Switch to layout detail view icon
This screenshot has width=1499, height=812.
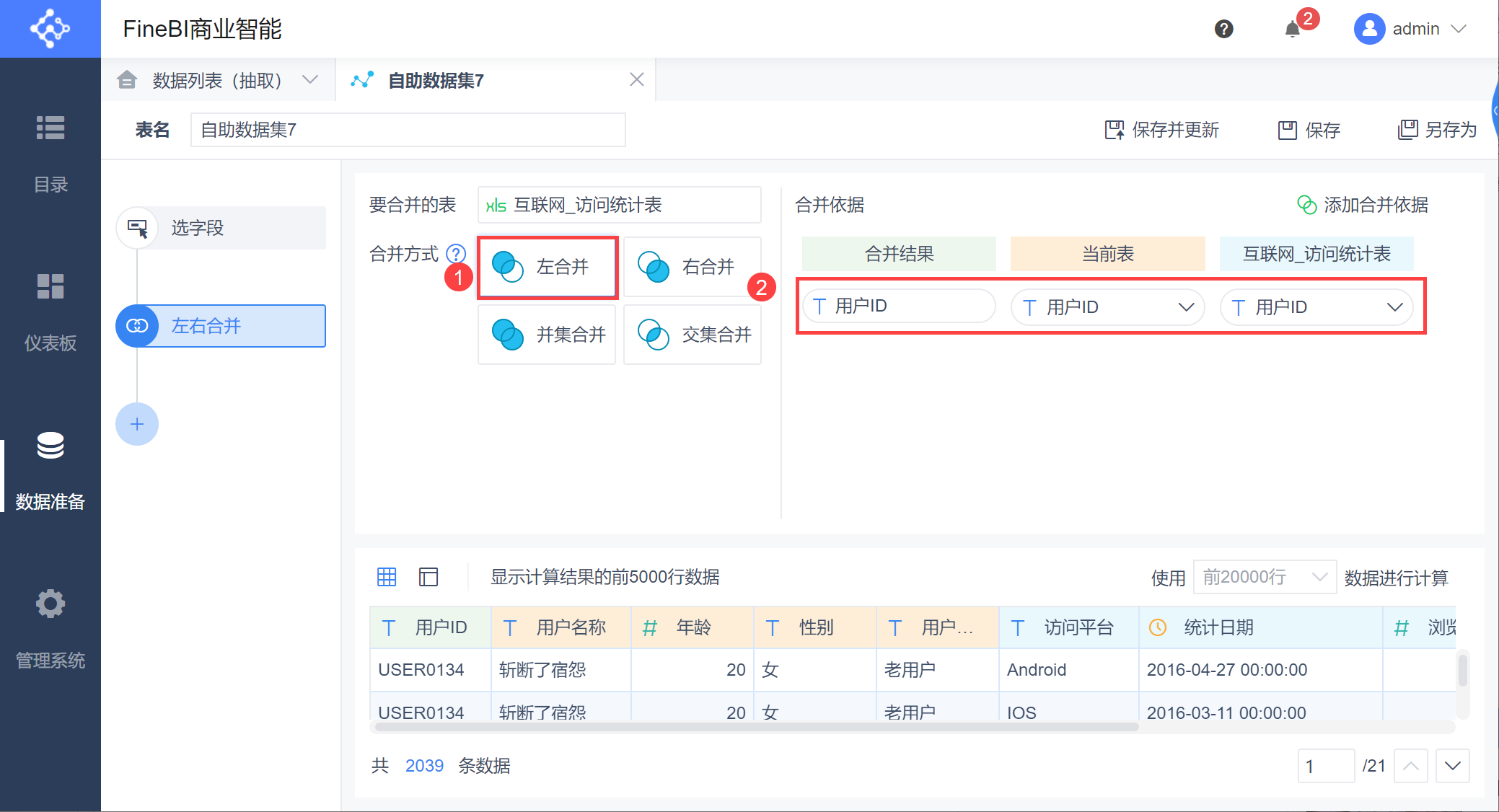coord(428,577)
